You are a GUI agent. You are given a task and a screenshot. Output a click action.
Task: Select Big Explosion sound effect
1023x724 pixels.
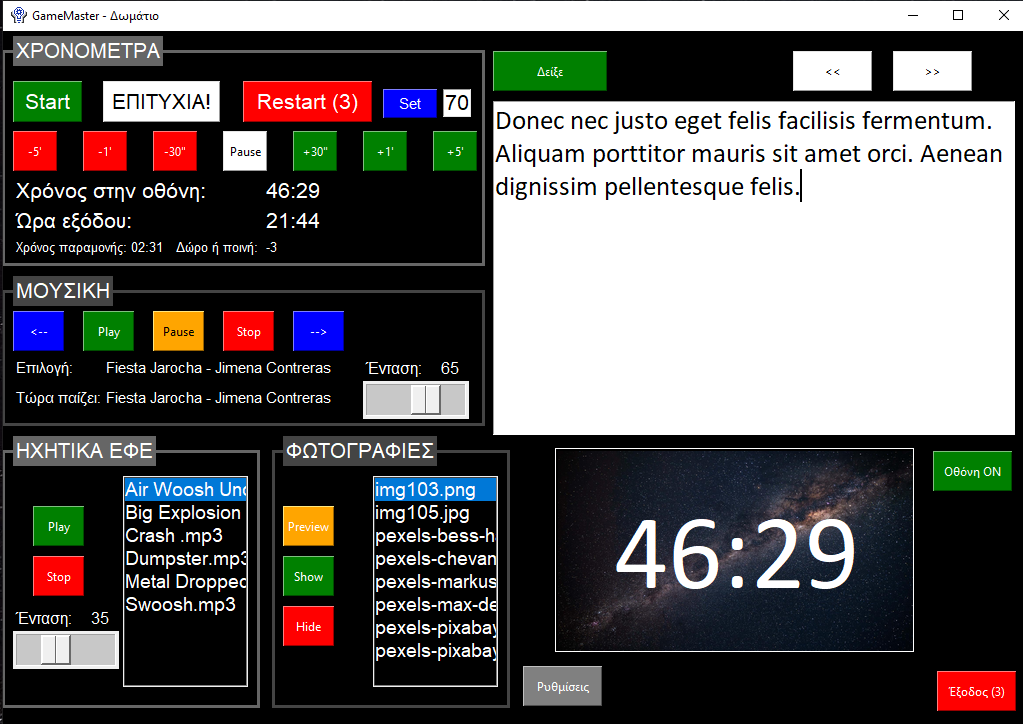coord(183,513)
